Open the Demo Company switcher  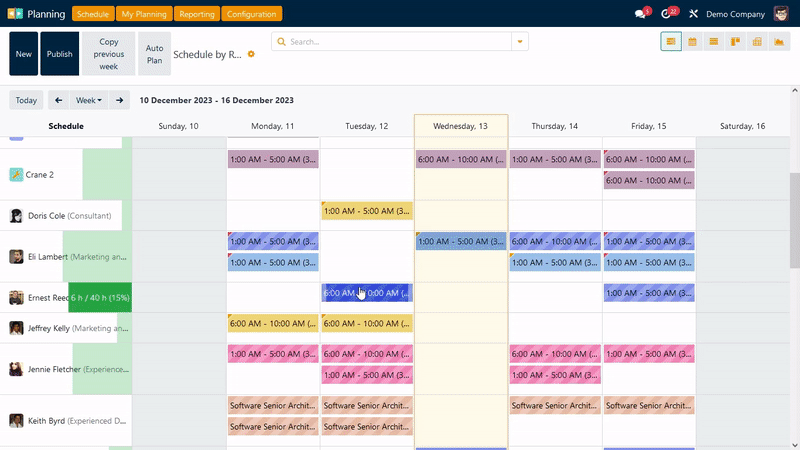[x=737, y=14]
